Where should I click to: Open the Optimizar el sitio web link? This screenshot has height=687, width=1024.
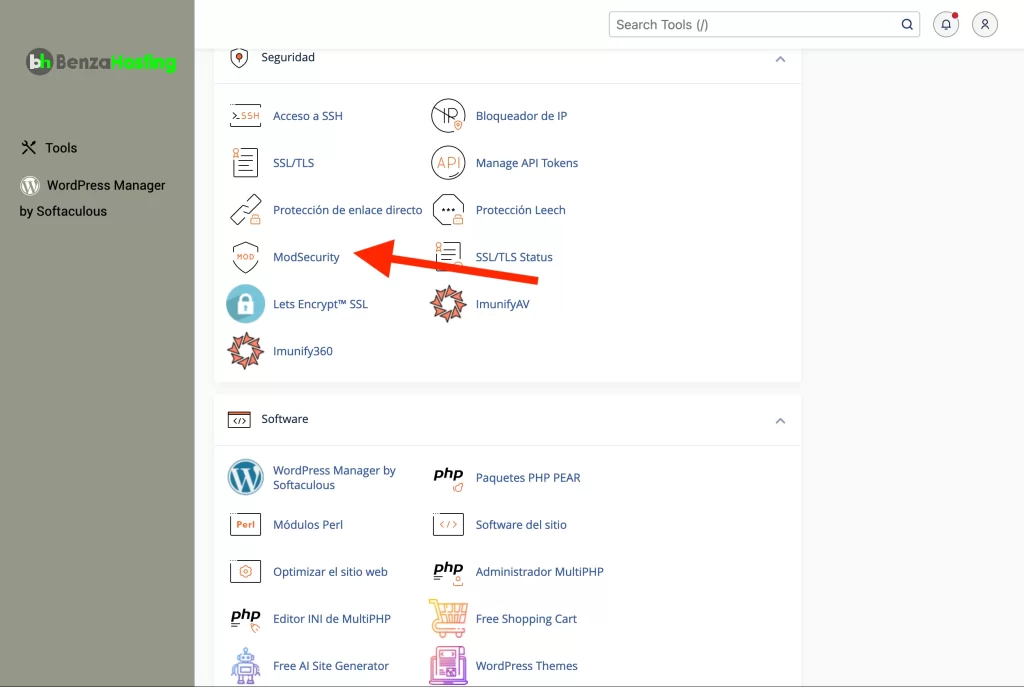point(330,571)
